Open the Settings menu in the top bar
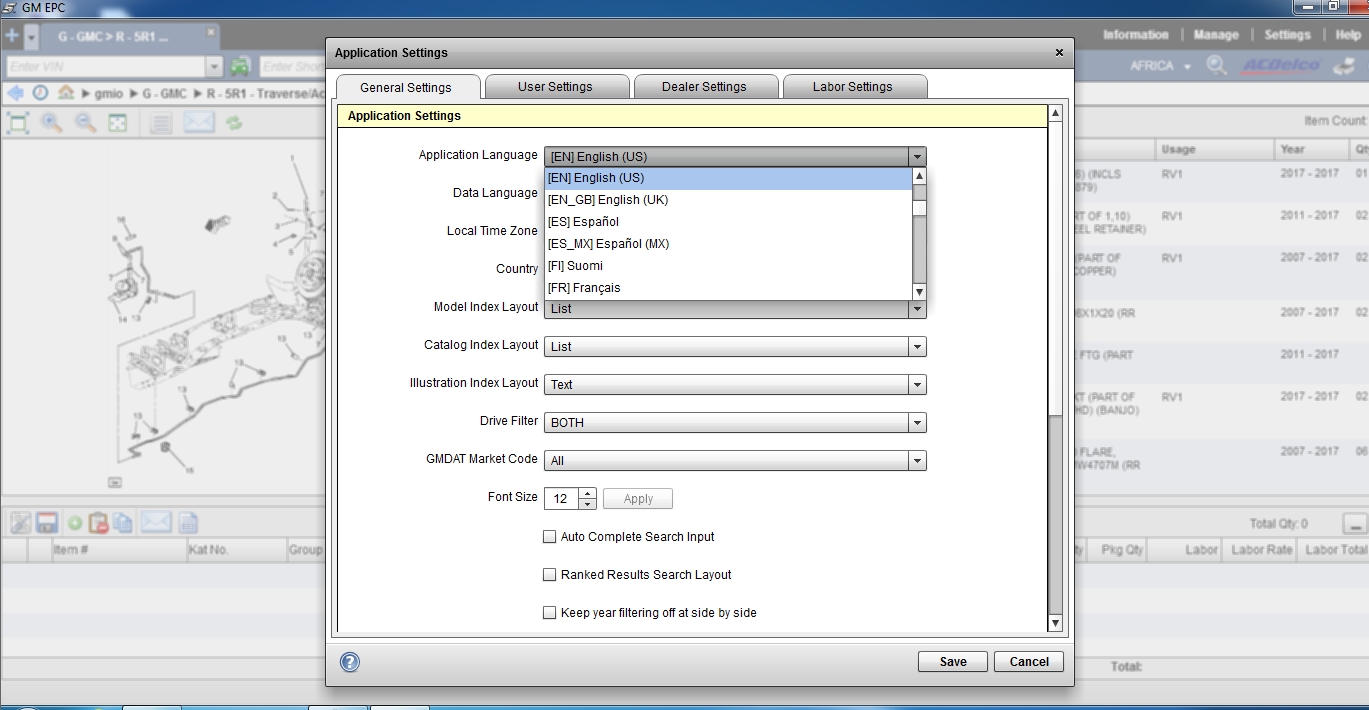The image size is (1369, 710). click(1287, 35)
